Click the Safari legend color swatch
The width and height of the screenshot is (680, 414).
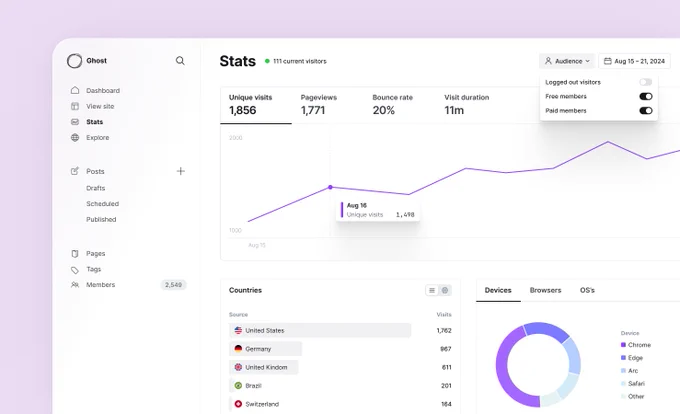click(x=623, y=383)
